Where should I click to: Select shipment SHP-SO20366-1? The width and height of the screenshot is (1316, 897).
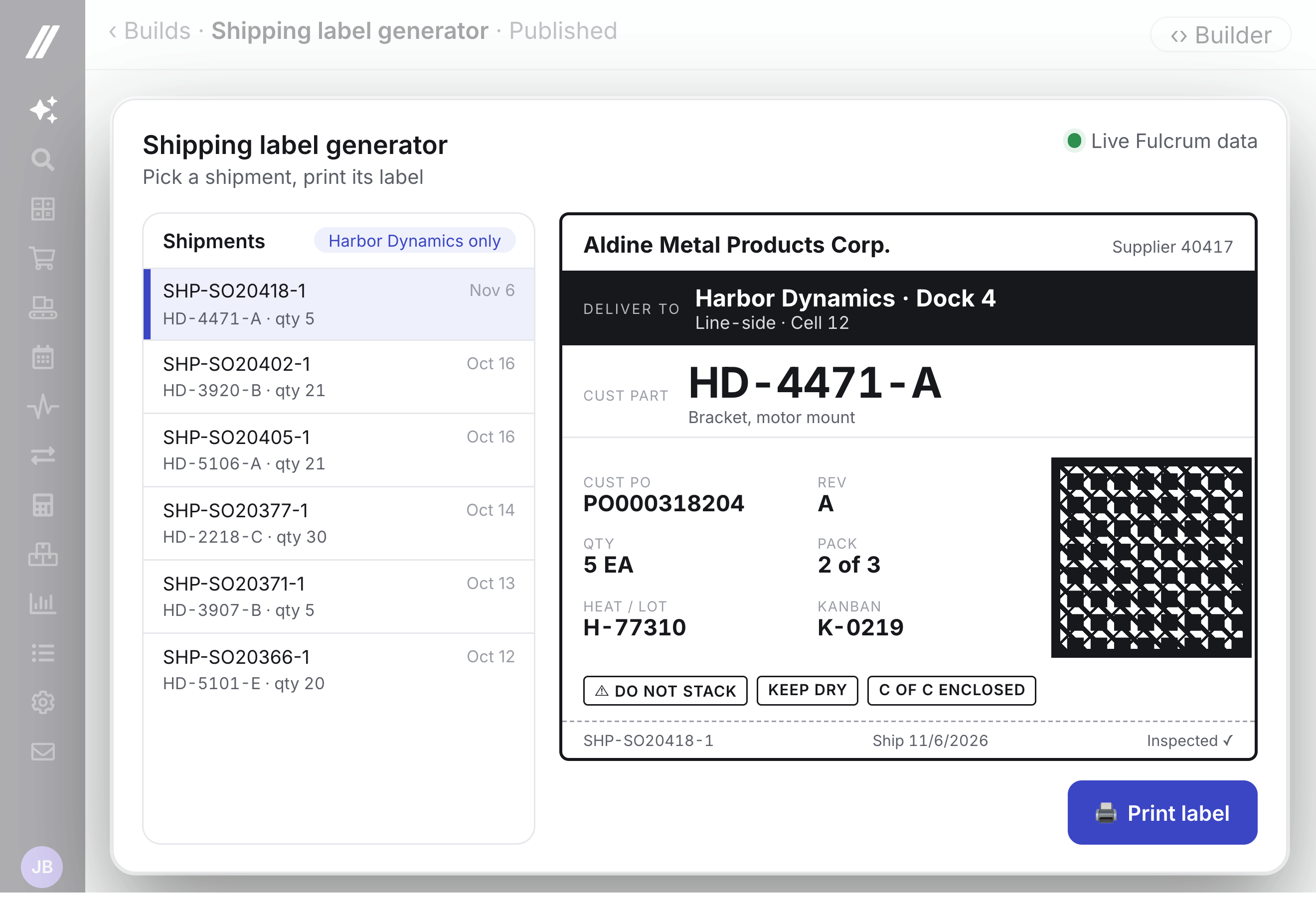point(338,671)
